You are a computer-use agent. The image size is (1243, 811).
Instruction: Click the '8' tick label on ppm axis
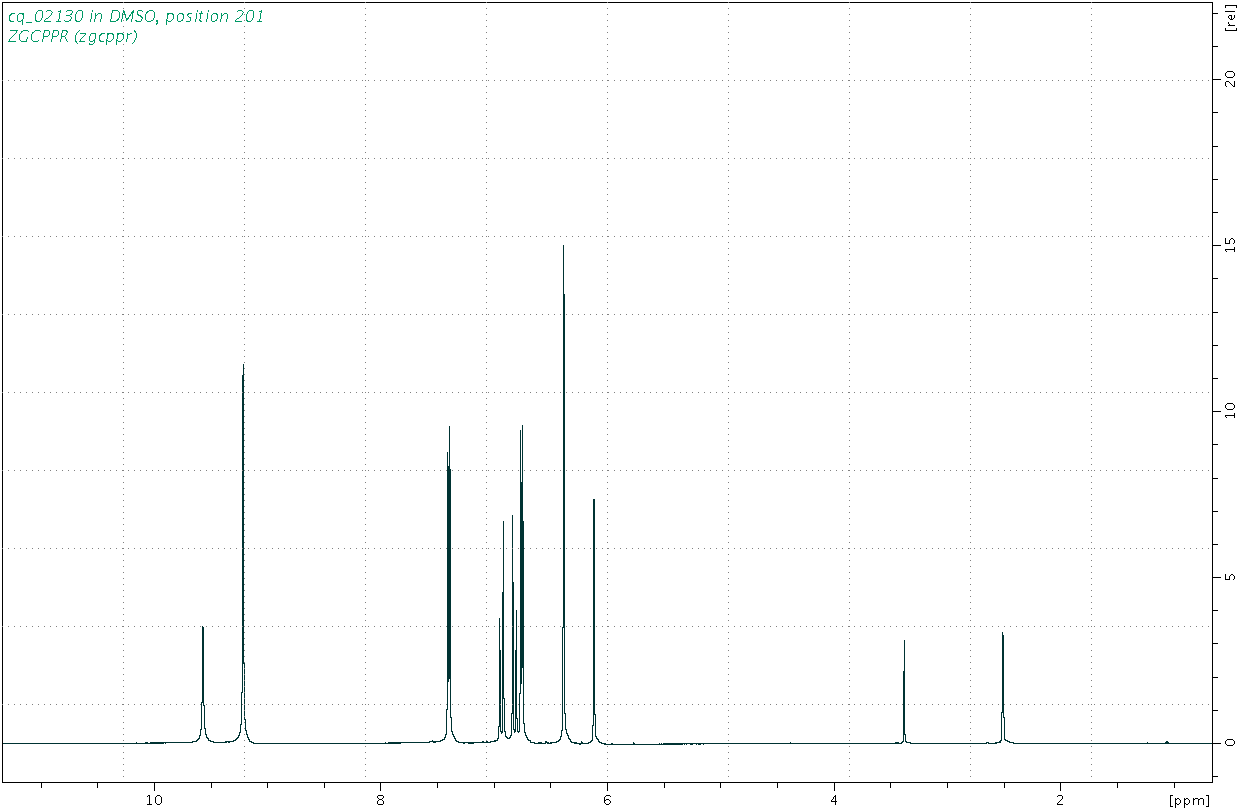(380, 800)
